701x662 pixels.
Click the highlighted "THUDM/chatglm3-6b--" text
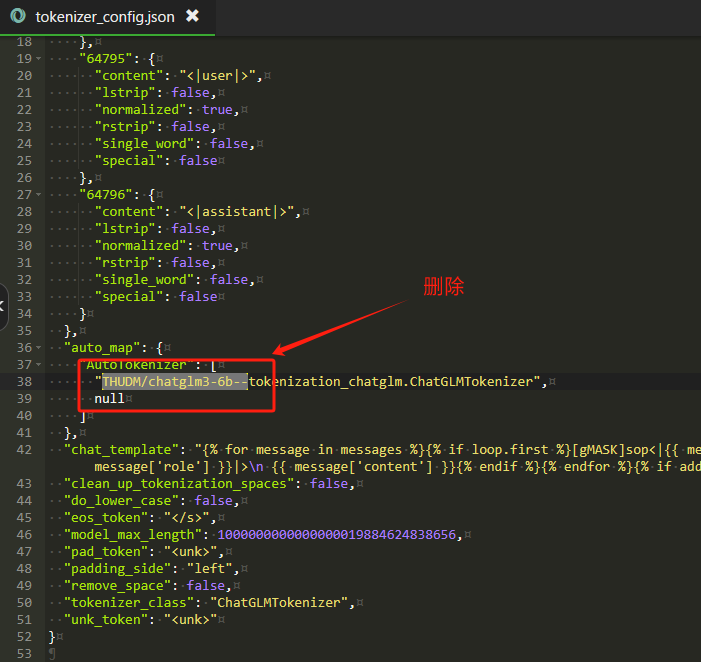(175, 382)
